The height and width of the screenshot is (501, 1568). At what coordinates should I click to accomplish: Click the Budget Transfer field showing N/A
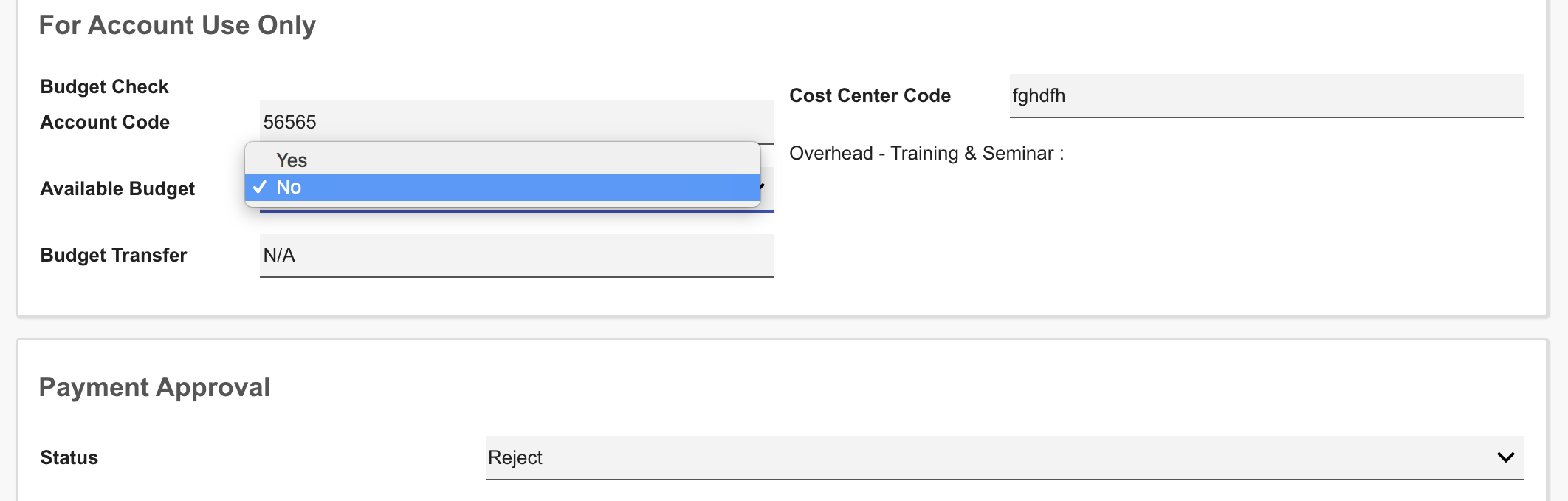coord(517,255)
